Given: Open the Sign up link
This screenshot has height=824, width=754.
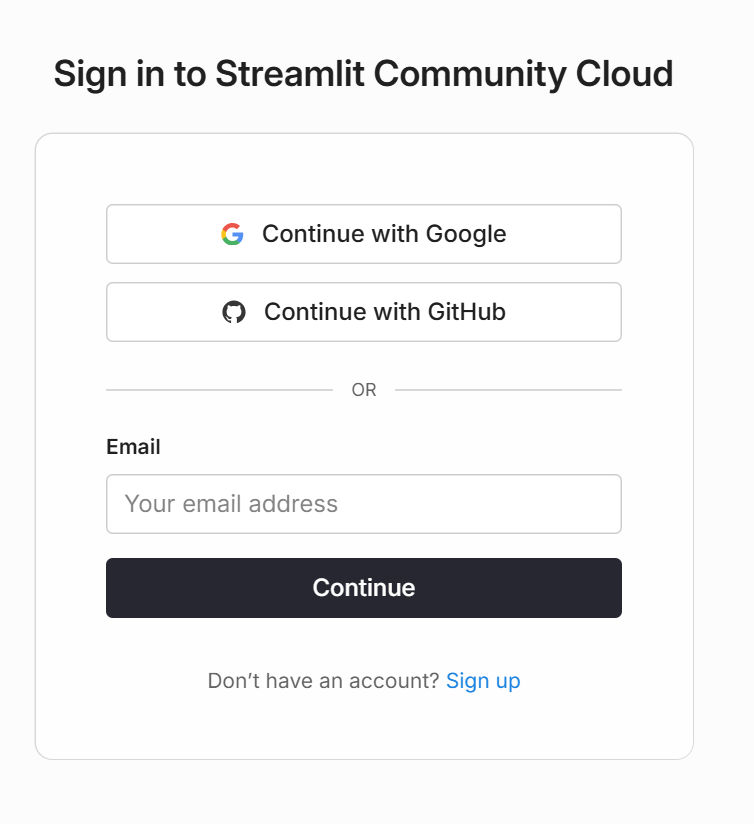Looking at the screenshot, I should coord(483,681).
